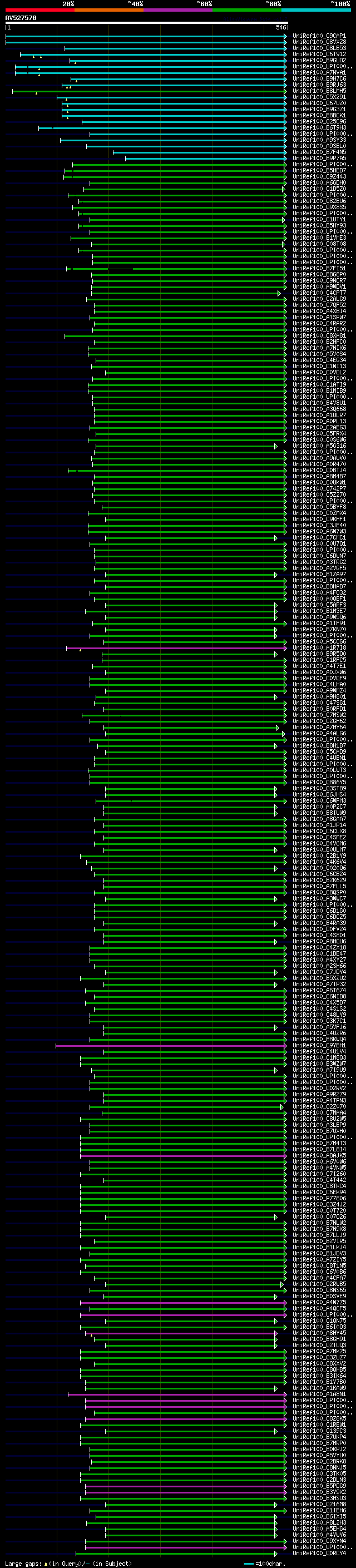Select hit UniRef100_B1ZA97
The width and height of the screenshot is (356, 1568).
(x=319, y=575)
